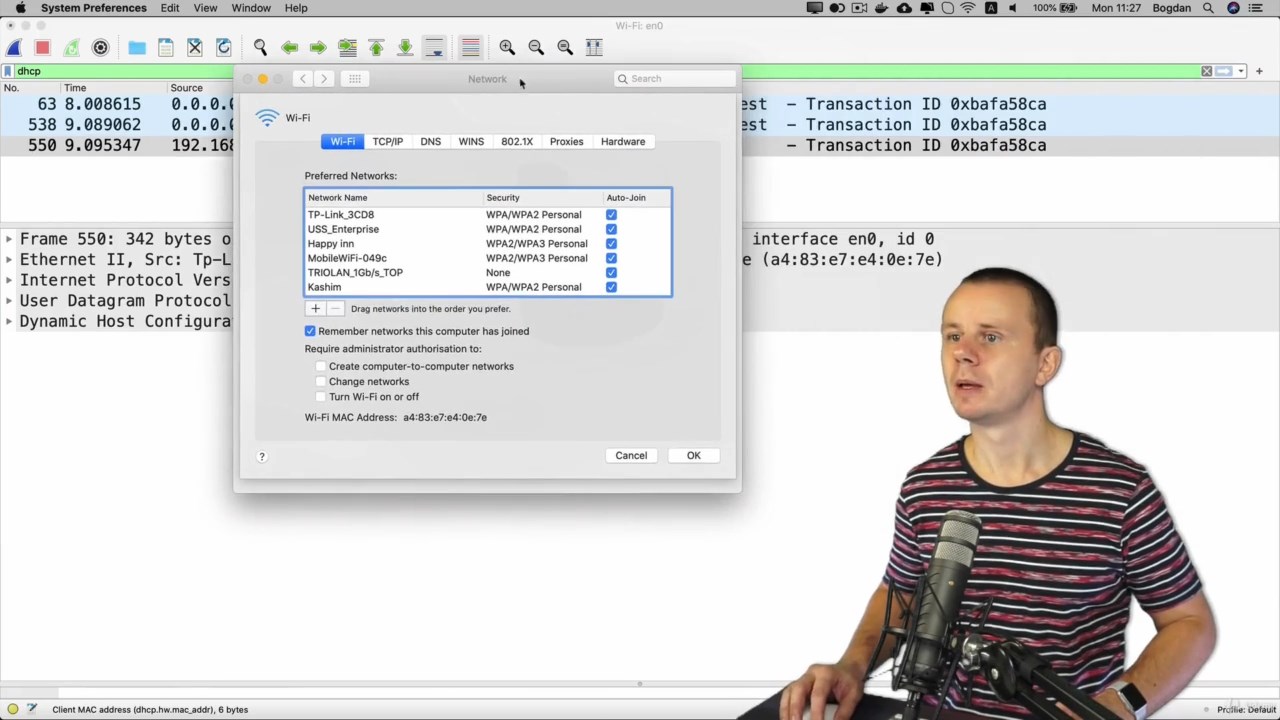The height and width of the screenshot is (720, 1280).
Task: Expand the User Datagram Protocol row
Action: point(9,301)
